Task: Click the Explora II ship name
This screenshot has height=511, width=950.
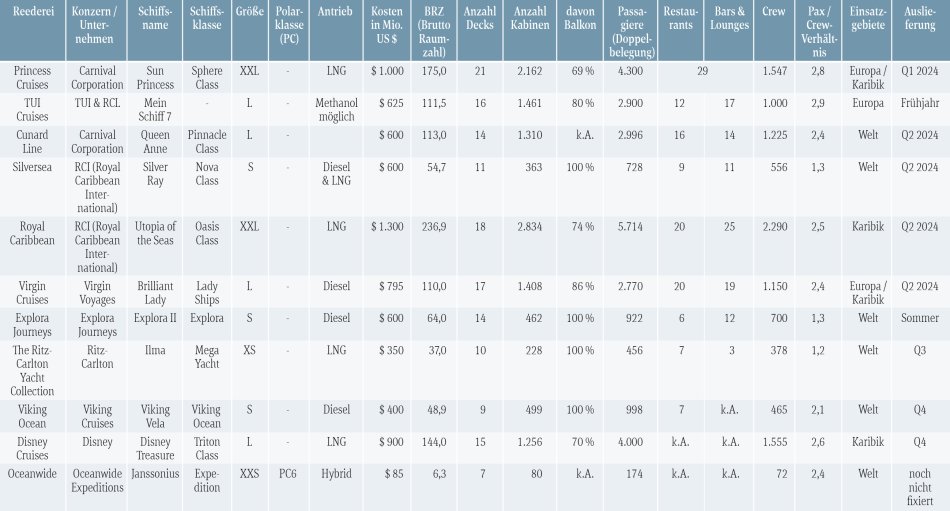Action: [155, 318]
